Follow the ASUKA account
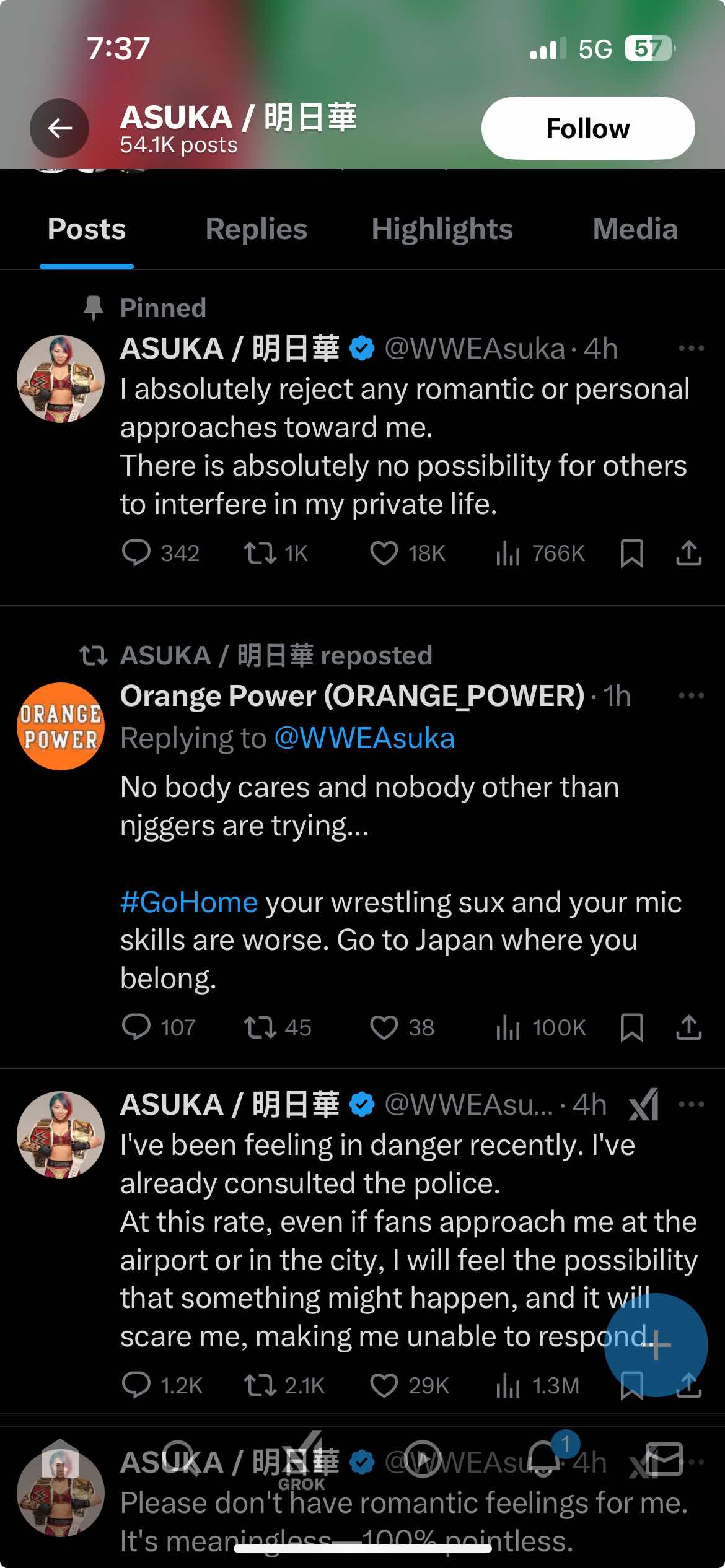Viewport: 725px width, 1568px height. [587, 128]
